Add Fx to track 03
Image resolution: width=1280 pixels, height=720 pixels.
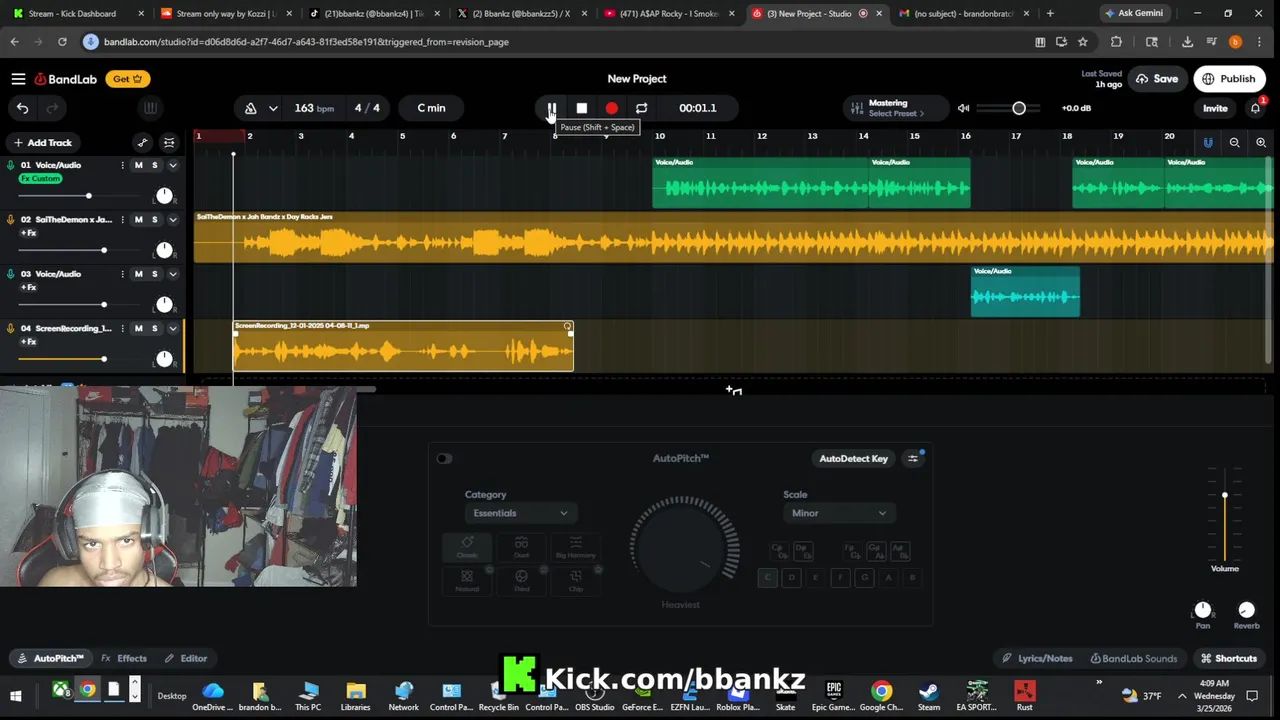(x=29, y=288)
